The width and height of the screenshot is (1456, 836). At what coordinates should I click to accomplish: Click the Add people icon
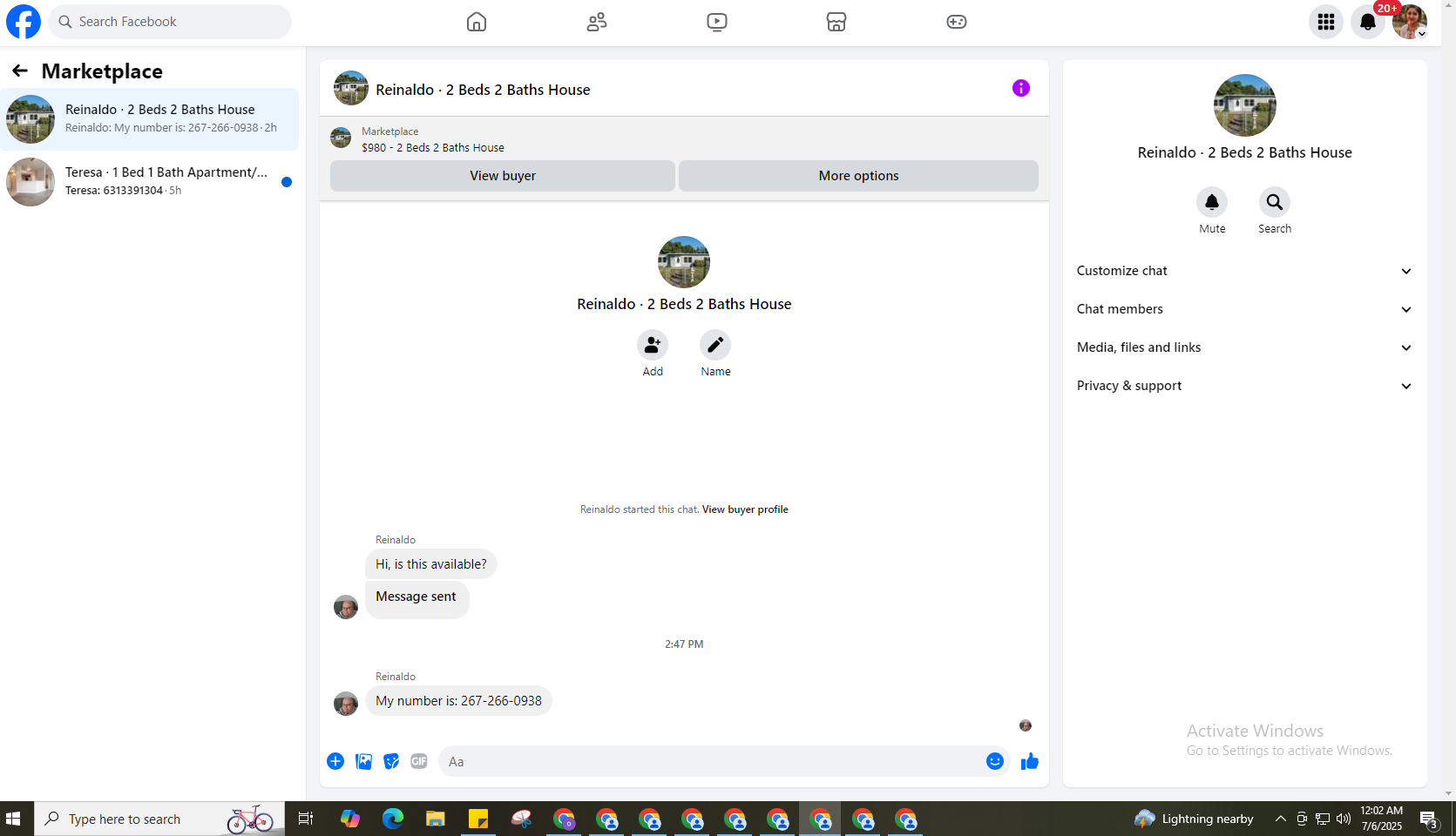click(653, 345)
